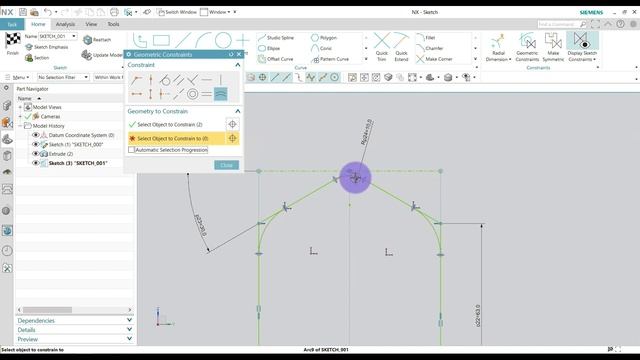Choose the Pattern Curve tool

(x=330, y=59)
